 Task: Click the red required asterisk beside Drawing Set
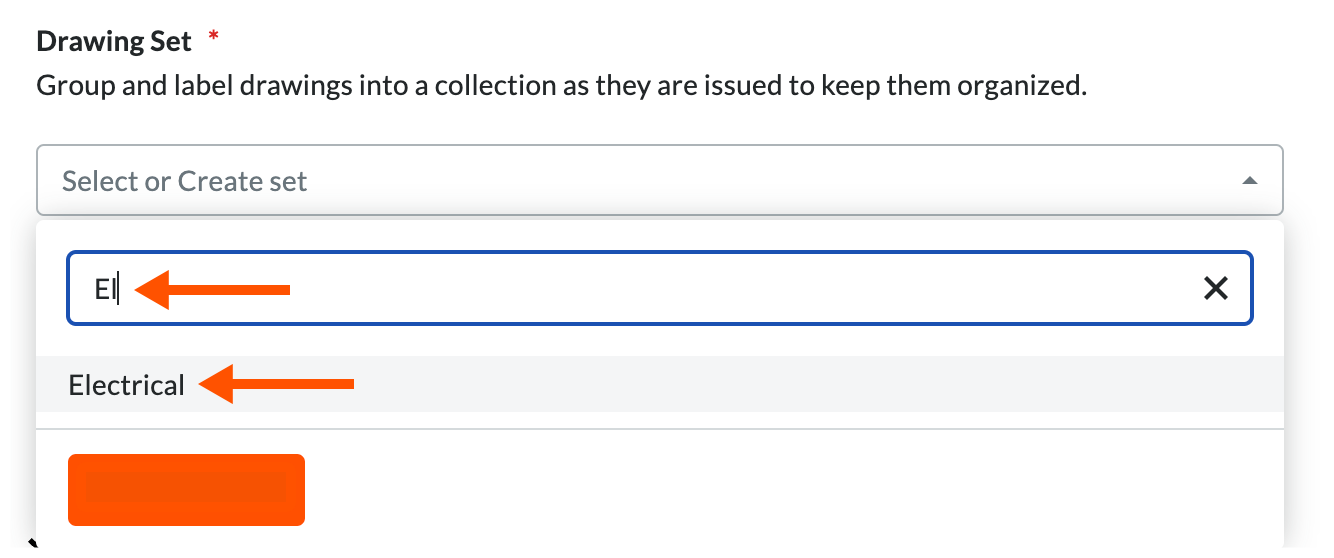[x=213, y=38]
